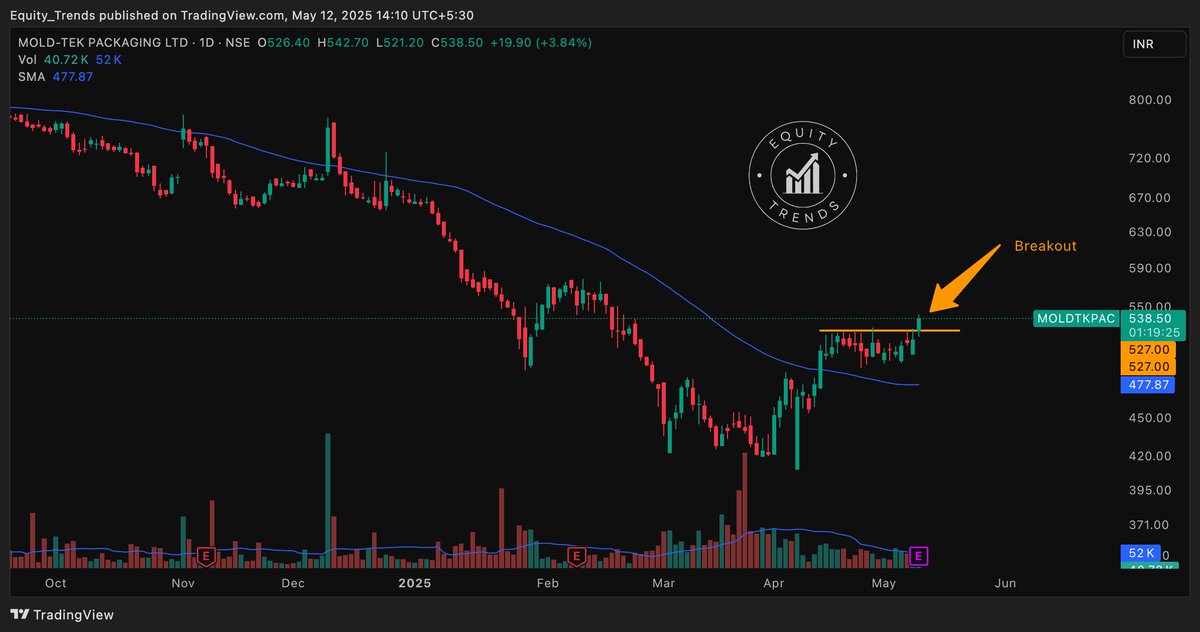Click the 800.00 price axis label
Screen dimensions: 1200x632
[1150, 100]
